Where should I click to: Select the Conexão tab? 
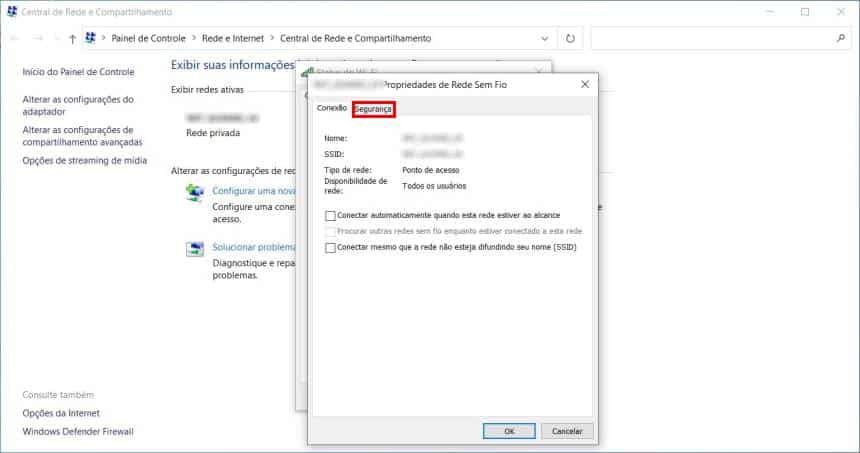331,108
